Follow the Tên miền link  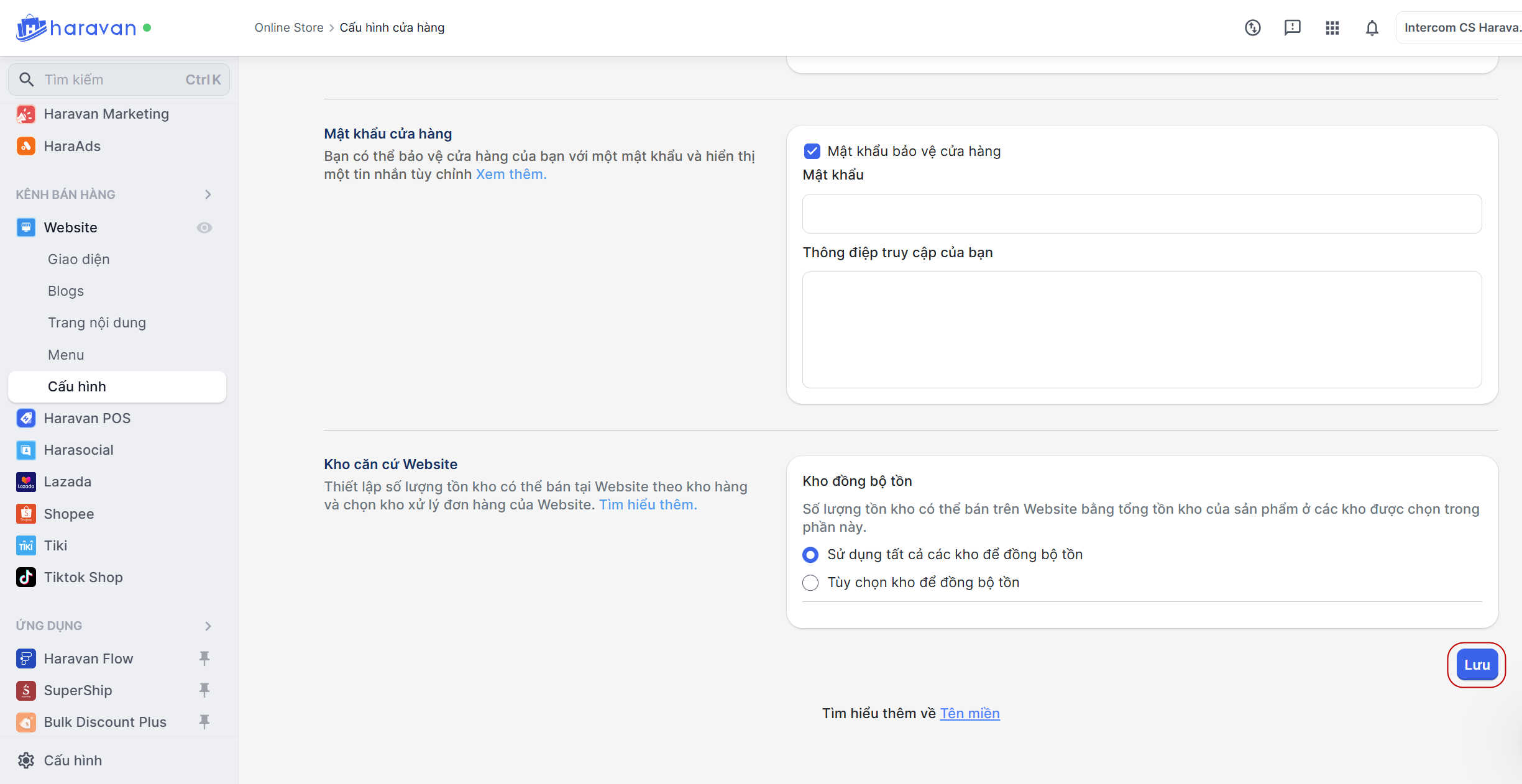[970, 713]
